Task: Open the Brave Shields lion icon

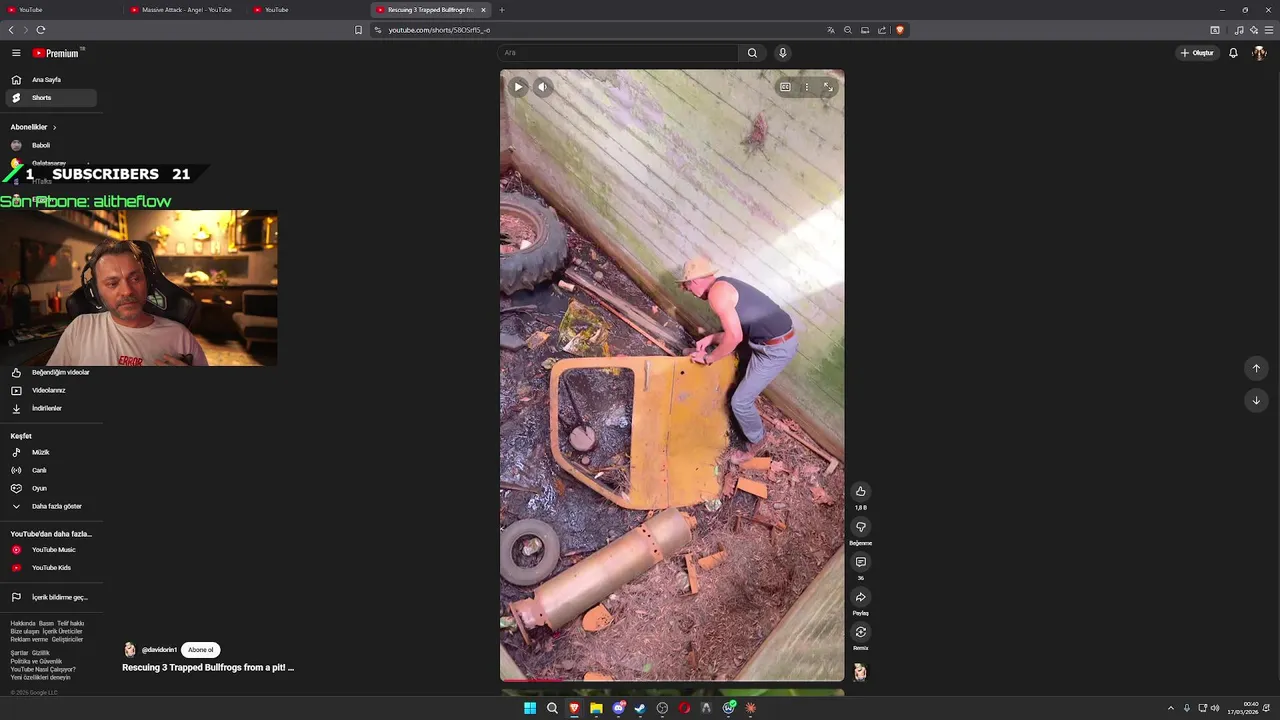Action: (900, 30)
